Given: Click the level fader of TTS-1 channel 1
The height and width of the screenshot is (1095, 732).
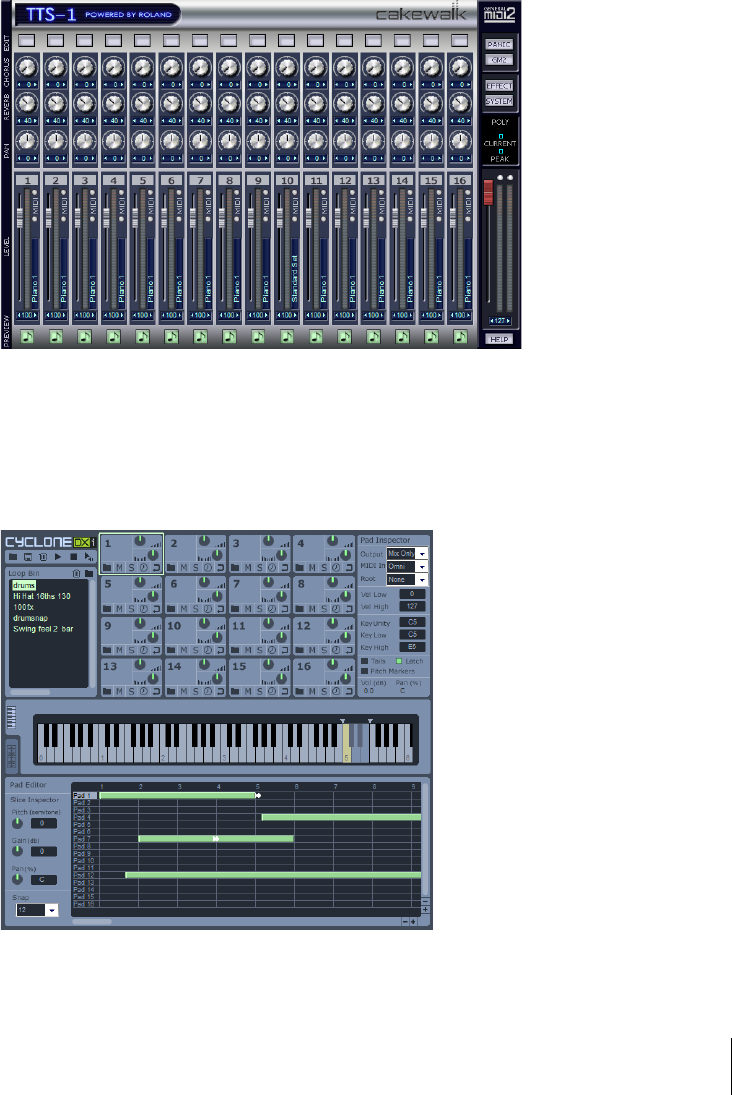Looking at the screenshot, I should [20, 218].
